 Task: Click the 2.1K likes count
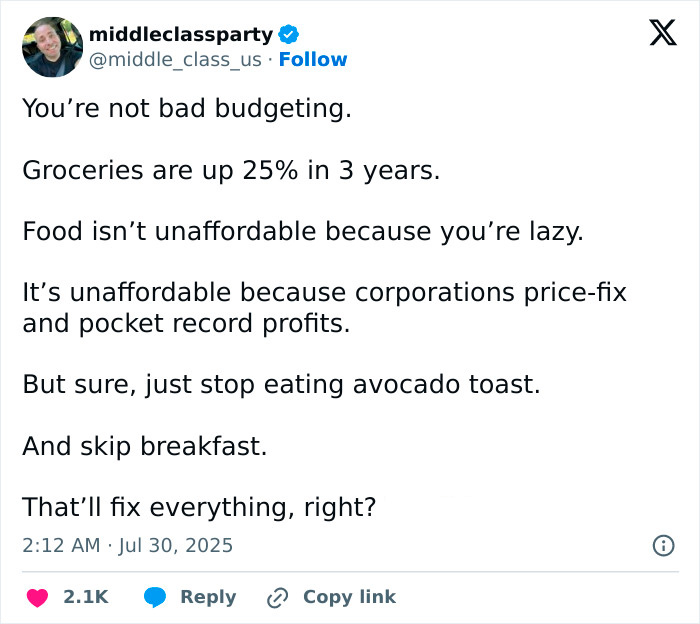85,597
